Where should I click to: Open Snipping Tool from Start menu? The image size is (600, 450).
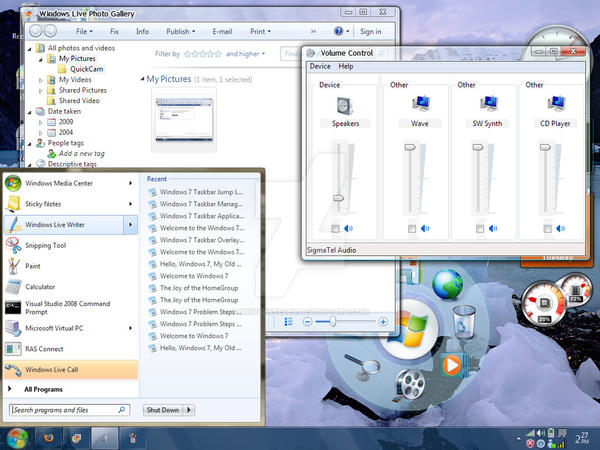(71, 245)
